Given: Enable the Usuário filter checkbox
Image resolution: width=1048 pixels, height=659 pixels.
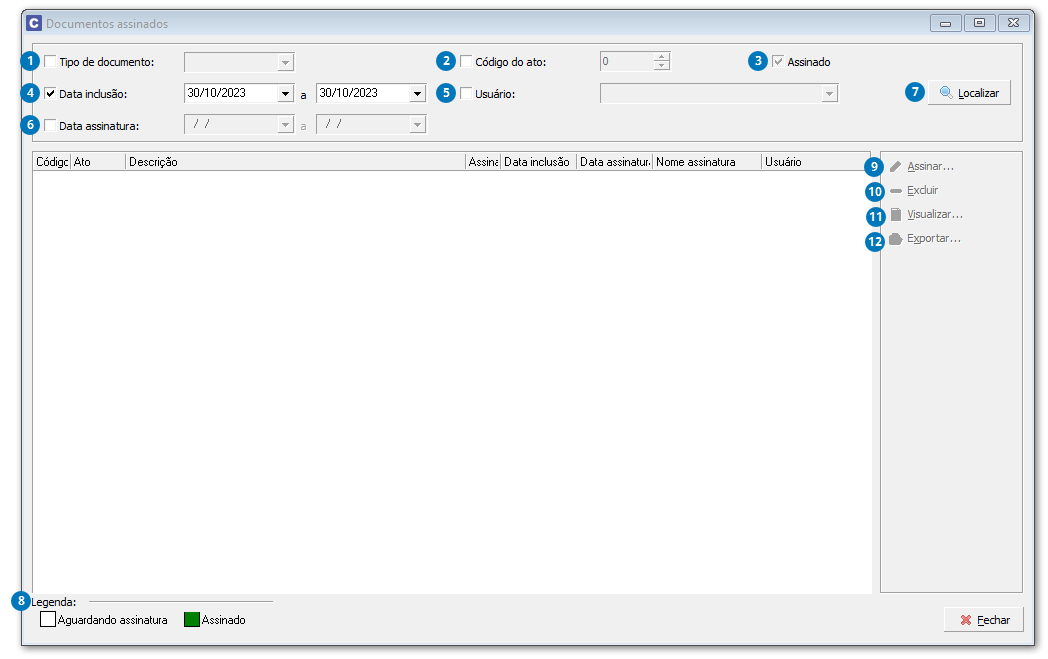Looking at the screenshot, I should pos(466,94).
